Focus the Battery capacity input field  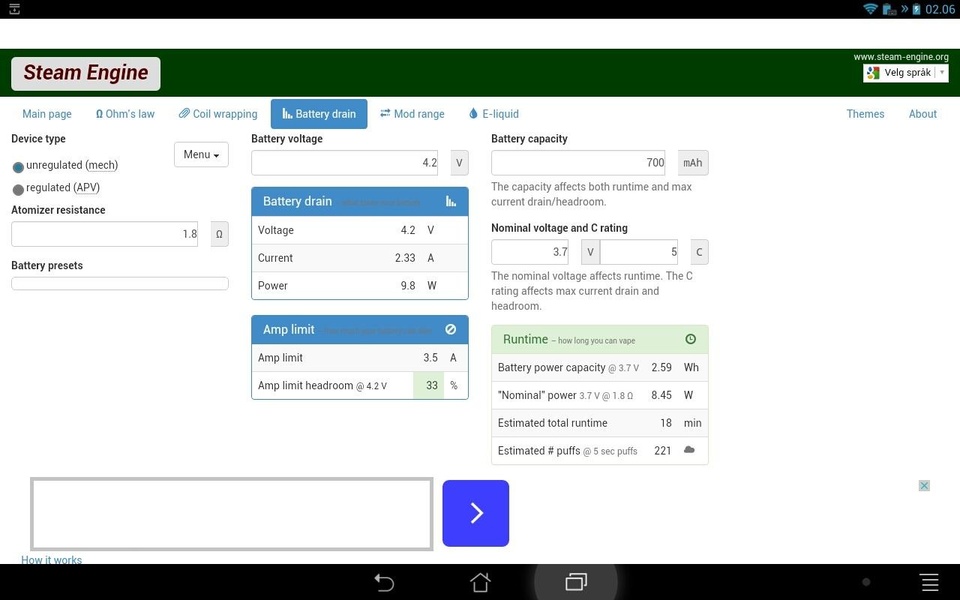(x=581, y=163)
